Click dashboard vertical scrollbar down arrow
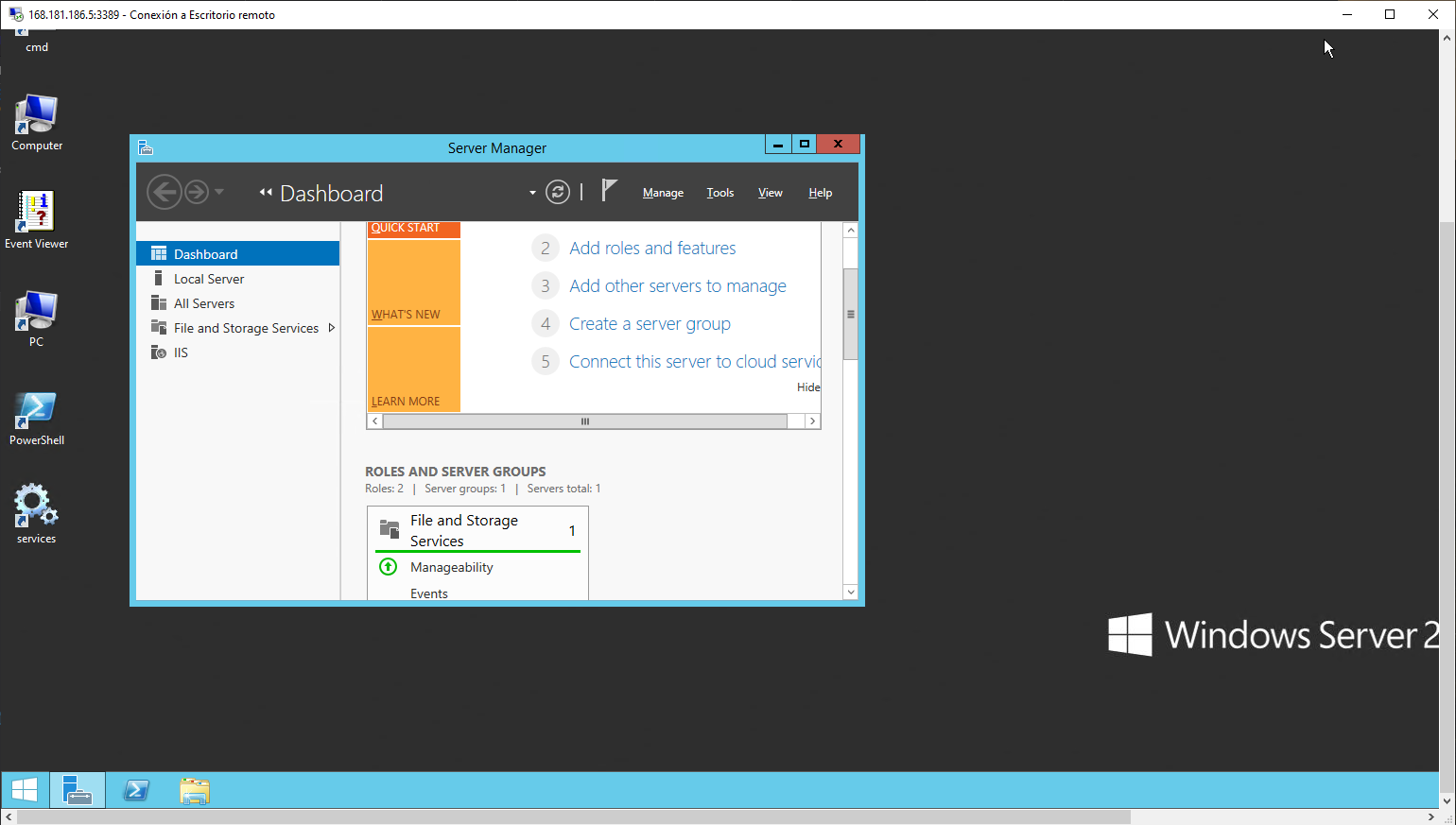This screenshot has height=825, width=1456. point(850,593)
